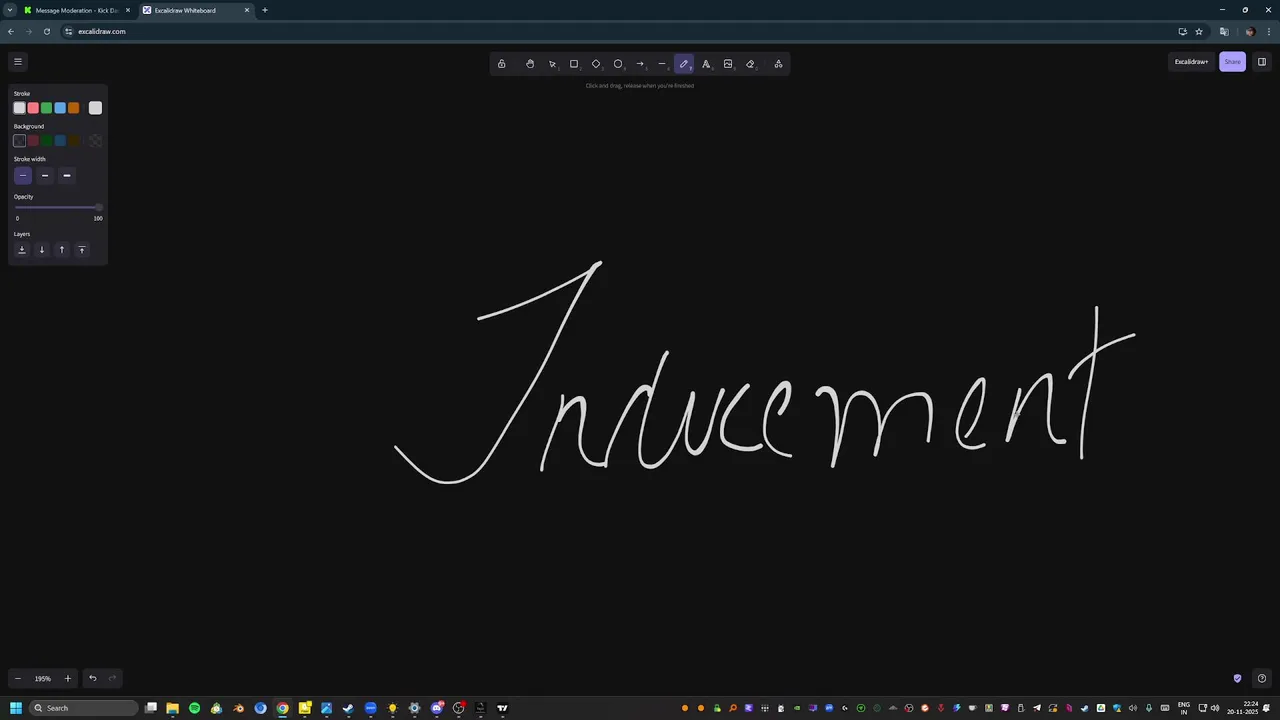This screenshot has width=1280, height=720.
Task: Select thin stroke width option
Action: [x=23, y=176]
